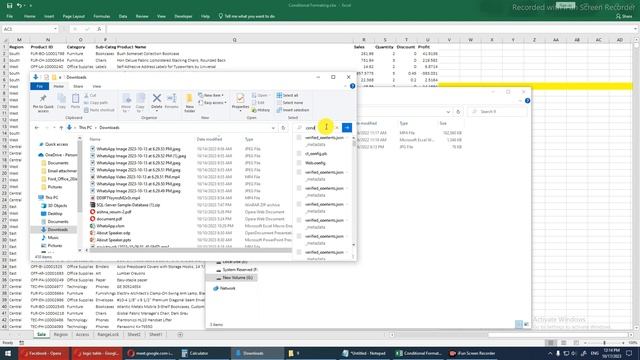640x360 pixels.
Task: Adjust the Excel zoom slider
Action: pyautogui.click(x=605, y=343)
